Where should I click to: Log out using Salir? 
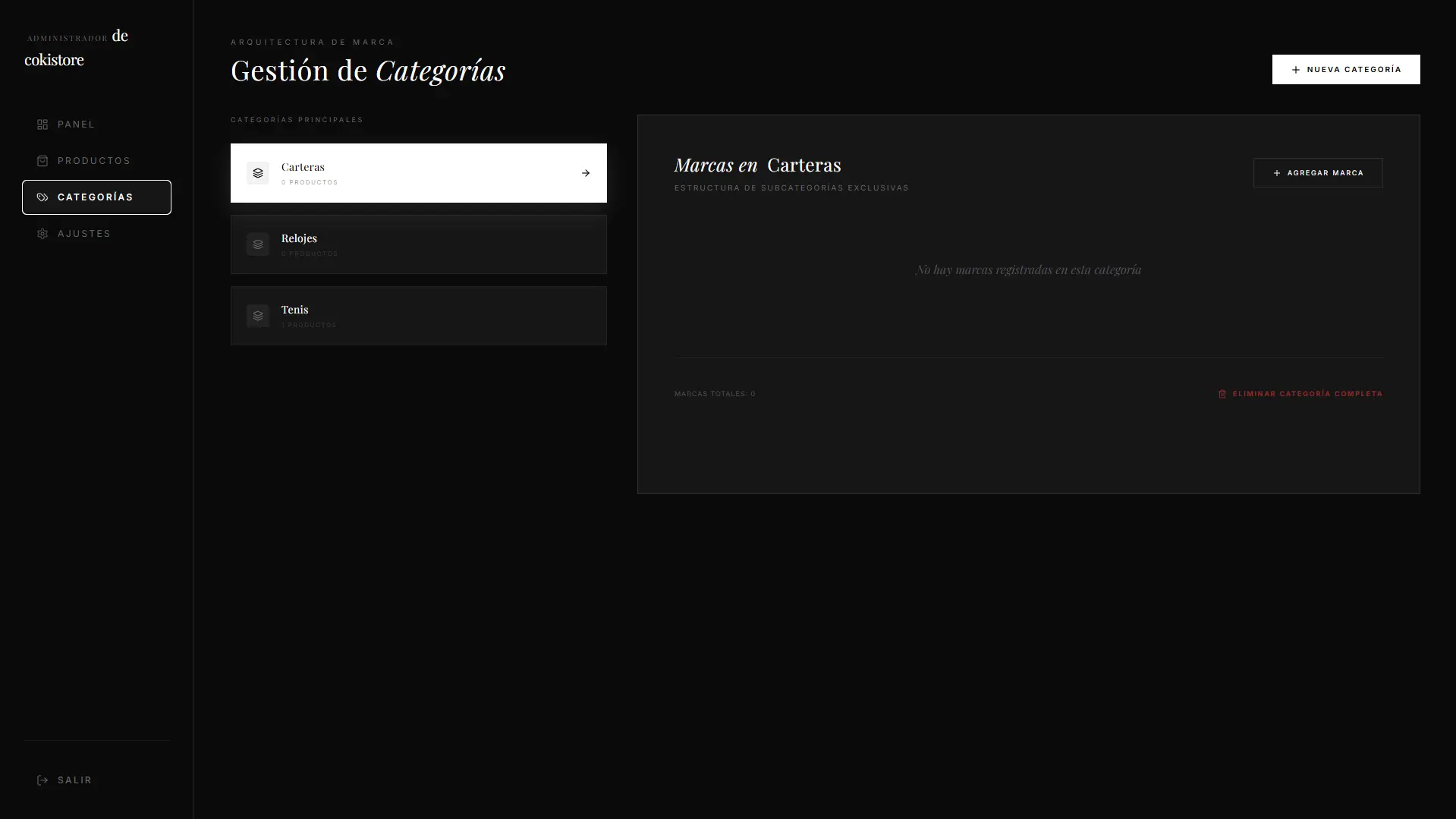[x=97, y=780]
